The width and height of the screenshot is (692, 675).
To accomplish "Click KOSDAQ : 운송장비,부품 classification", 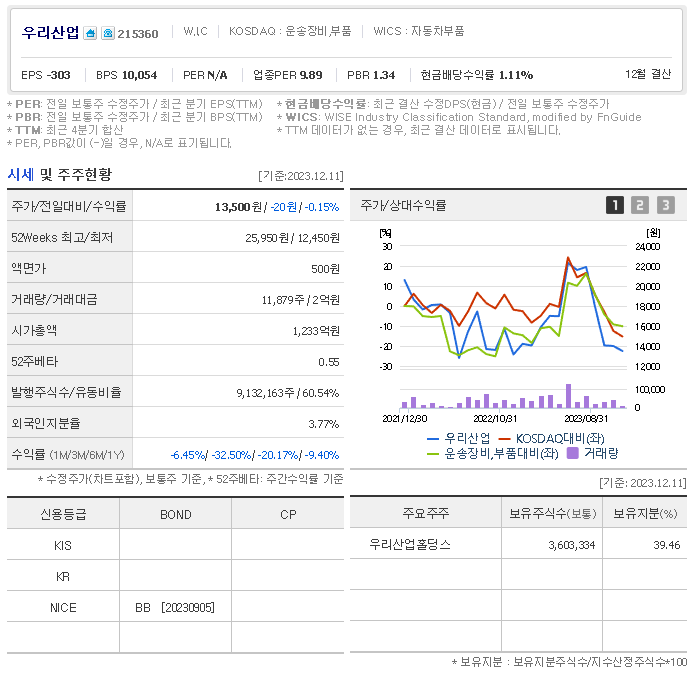I will [x=290, y=31].
